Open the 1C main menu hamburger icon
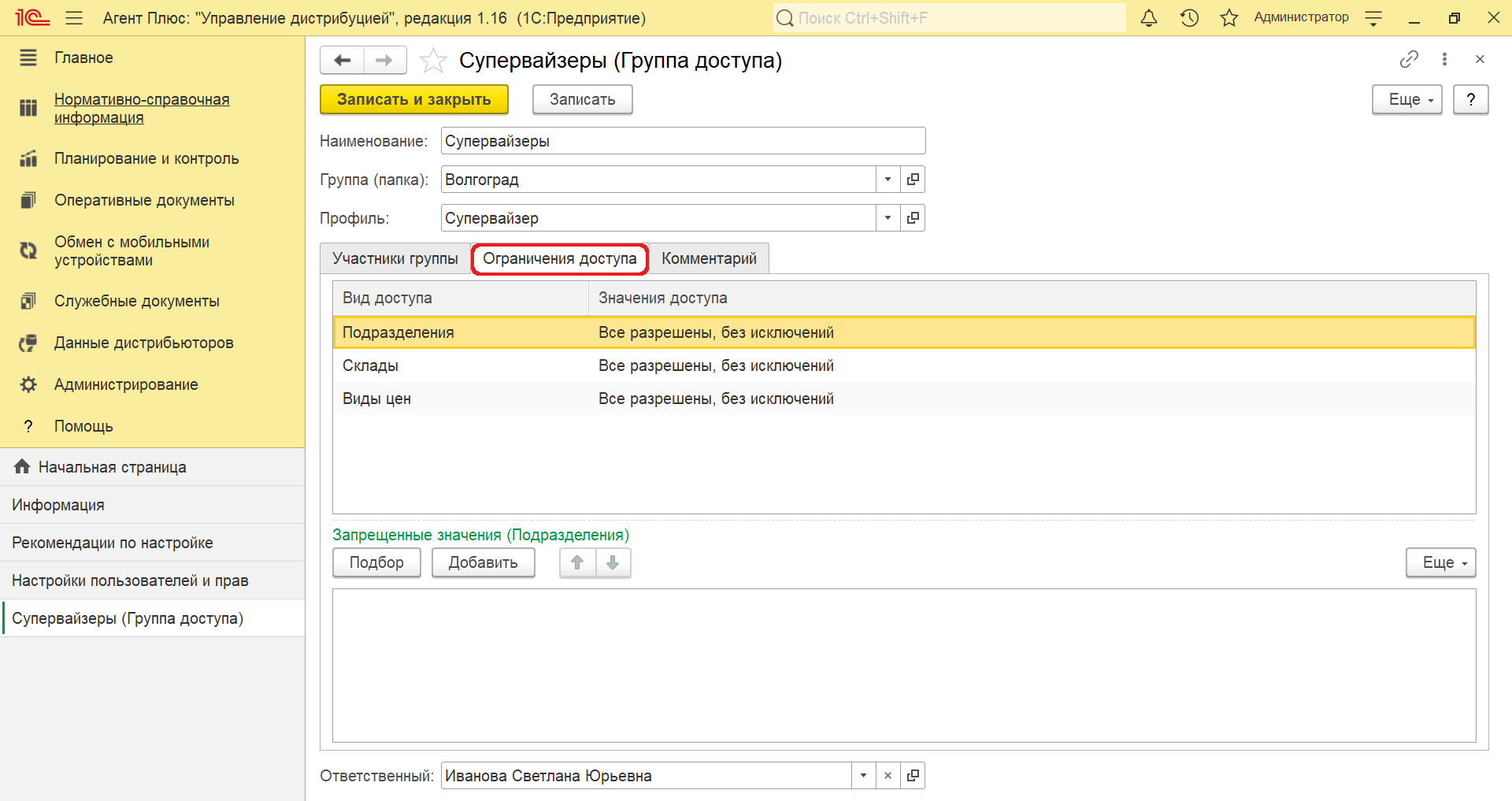 74,17
